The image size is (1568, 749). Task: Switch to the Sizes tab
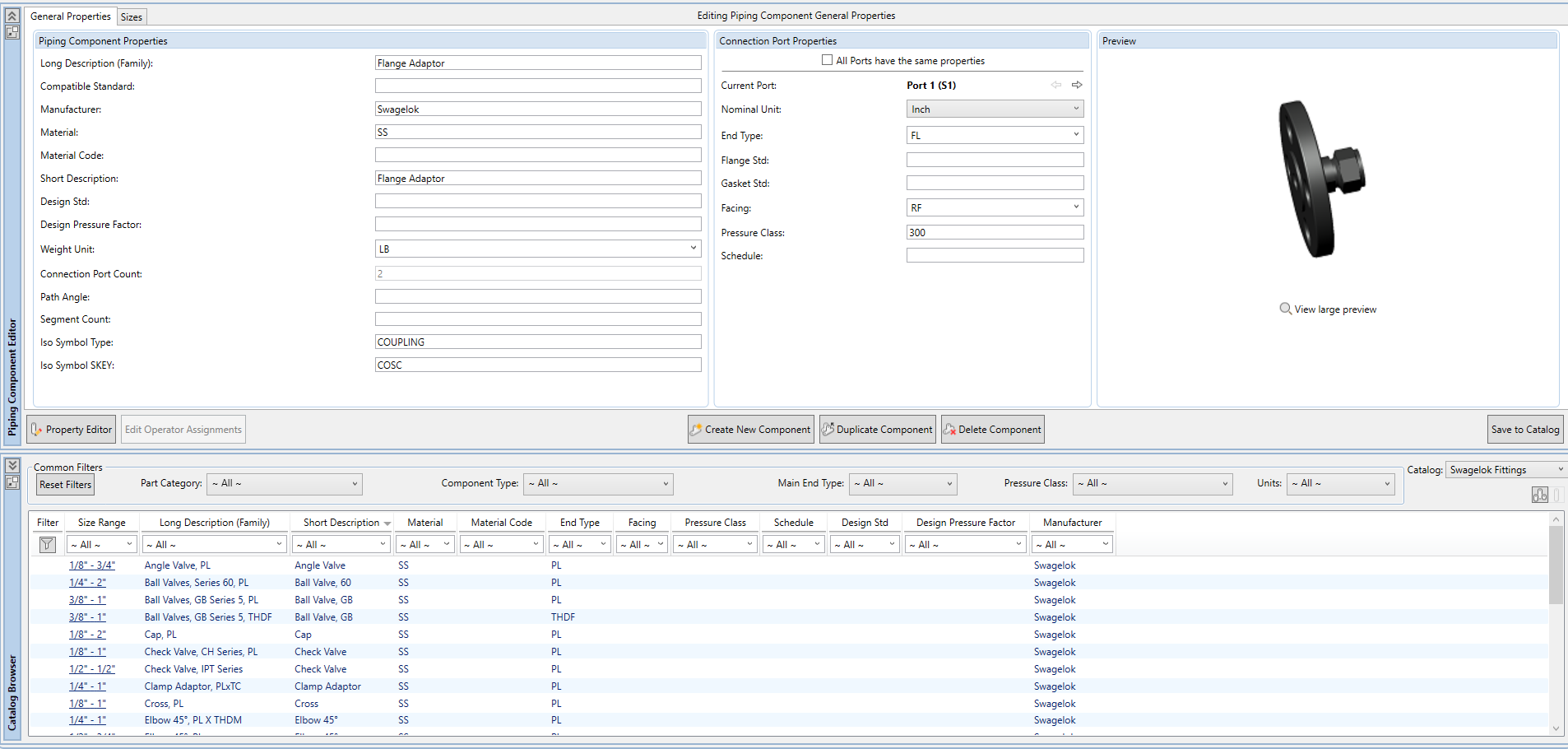132,17
